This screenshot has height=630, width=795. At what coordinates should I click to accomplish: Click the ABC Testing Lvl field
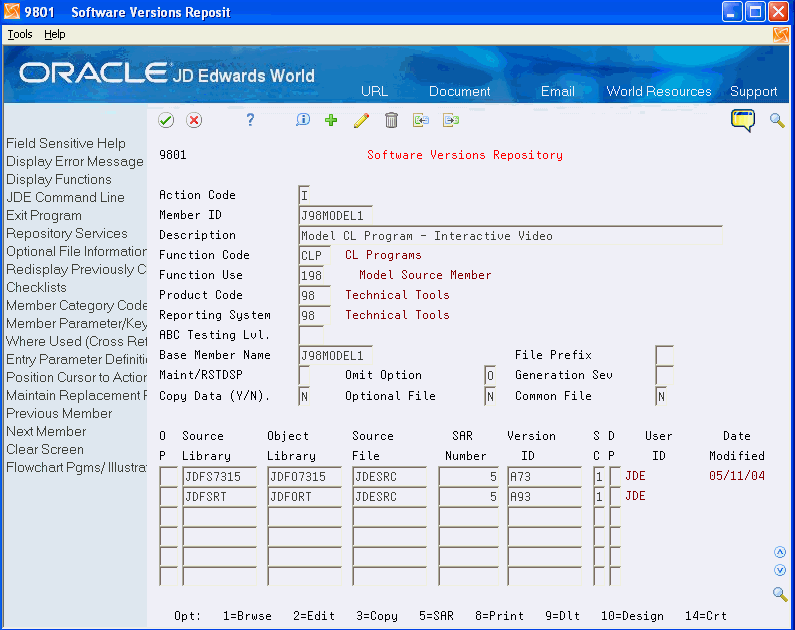coord(311,336)
